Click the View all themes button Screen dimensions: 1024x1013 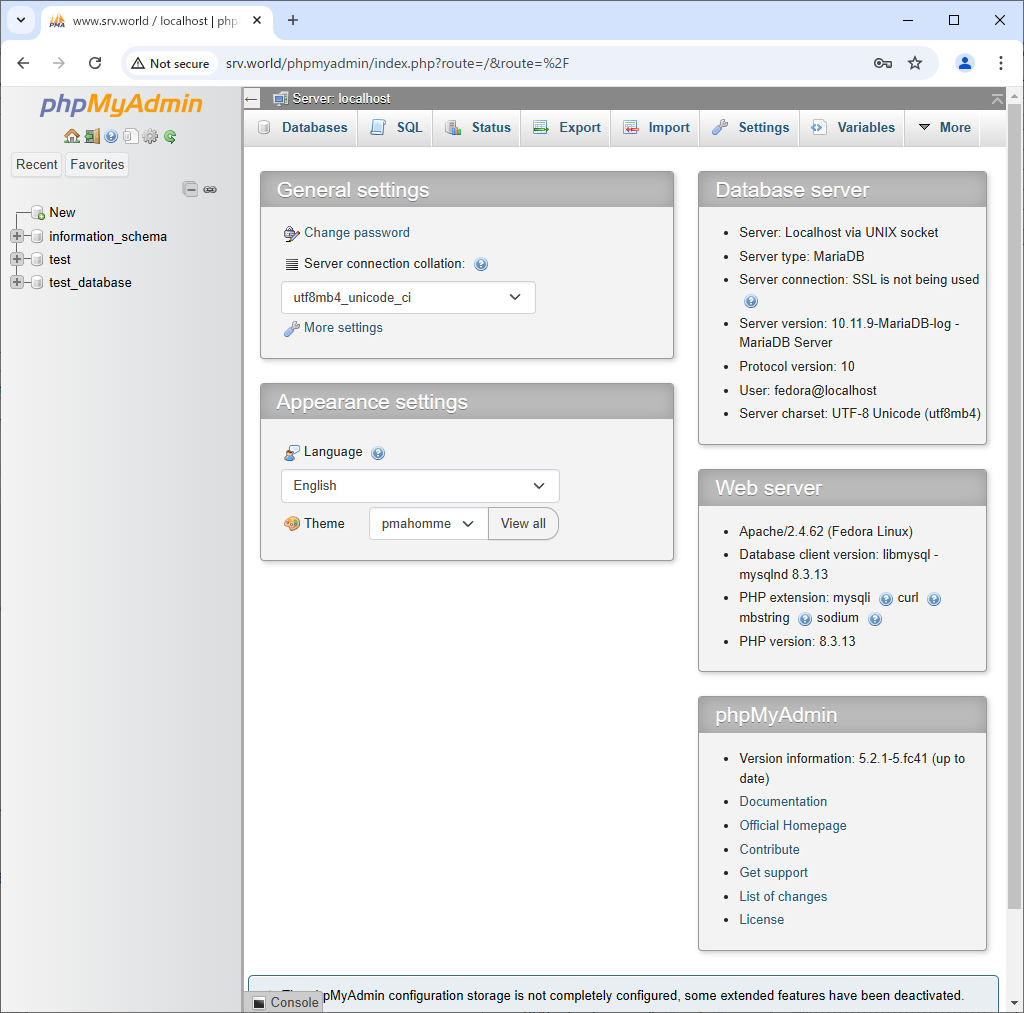[x=523, y=524]
